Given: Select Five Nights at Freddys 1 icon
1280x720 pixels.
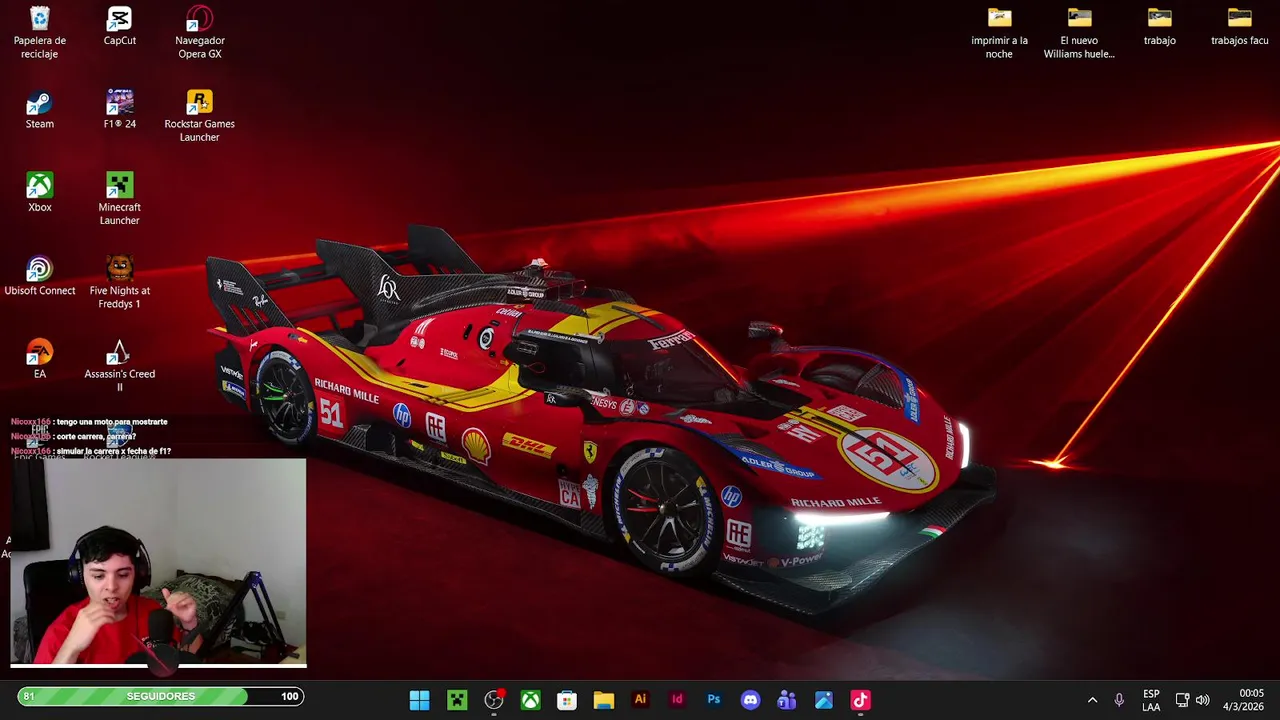Looking at the screenshot, I should [119, 283].
